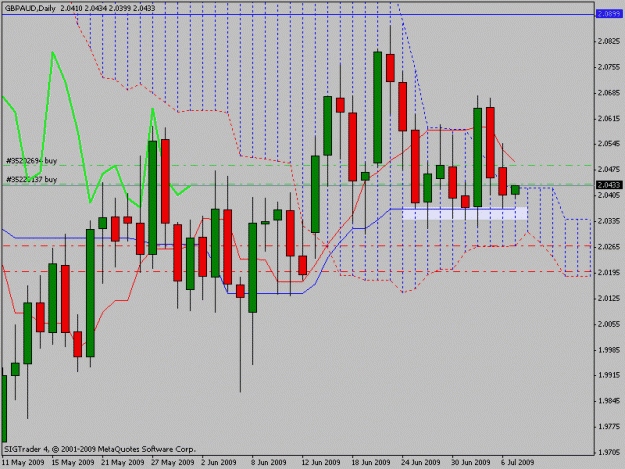This screenshot has width=625, height=469.
Task: Click price axis label 2.0545
Action: click(609, 144)
